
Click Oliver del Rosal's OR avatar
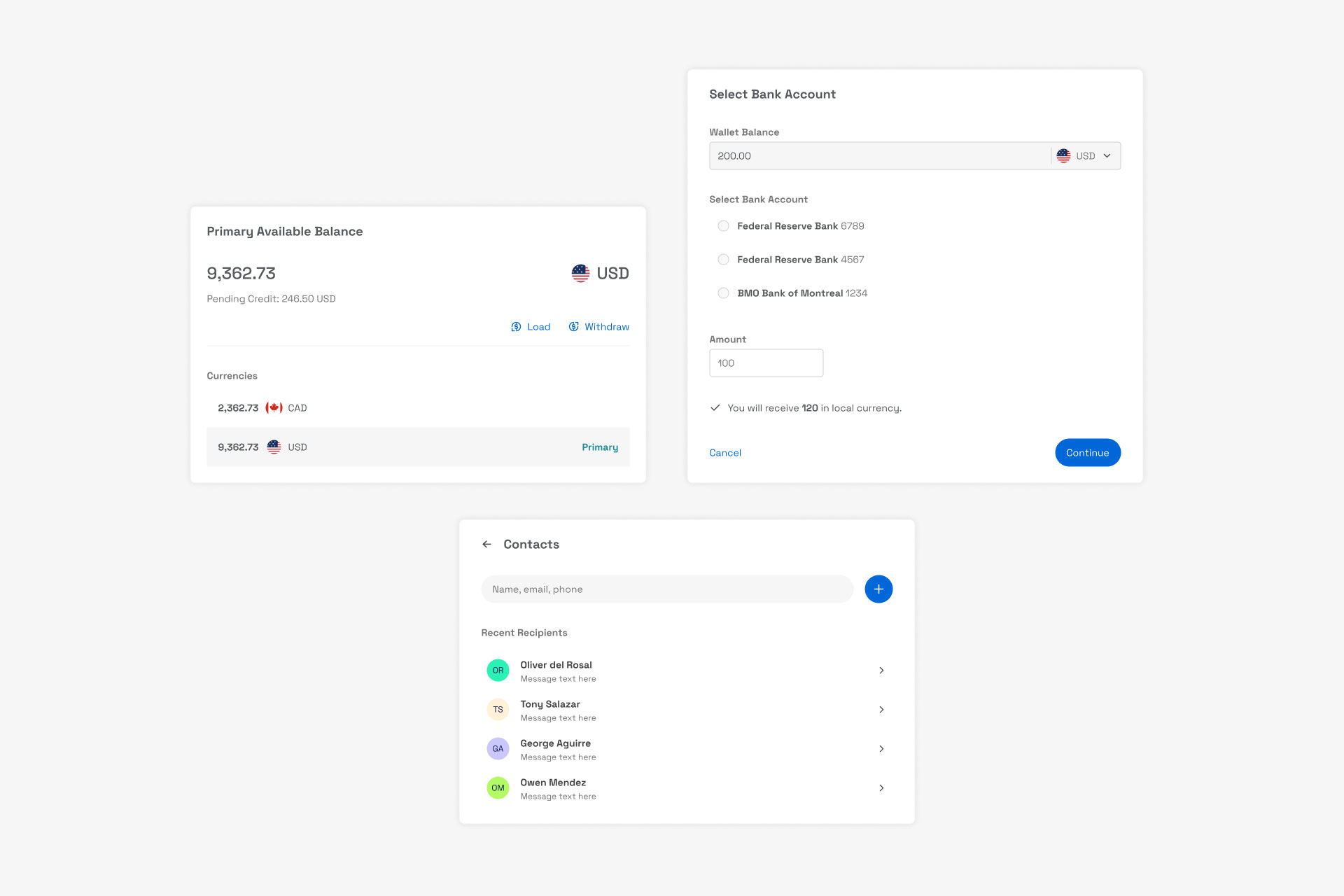tap(498, 671)
